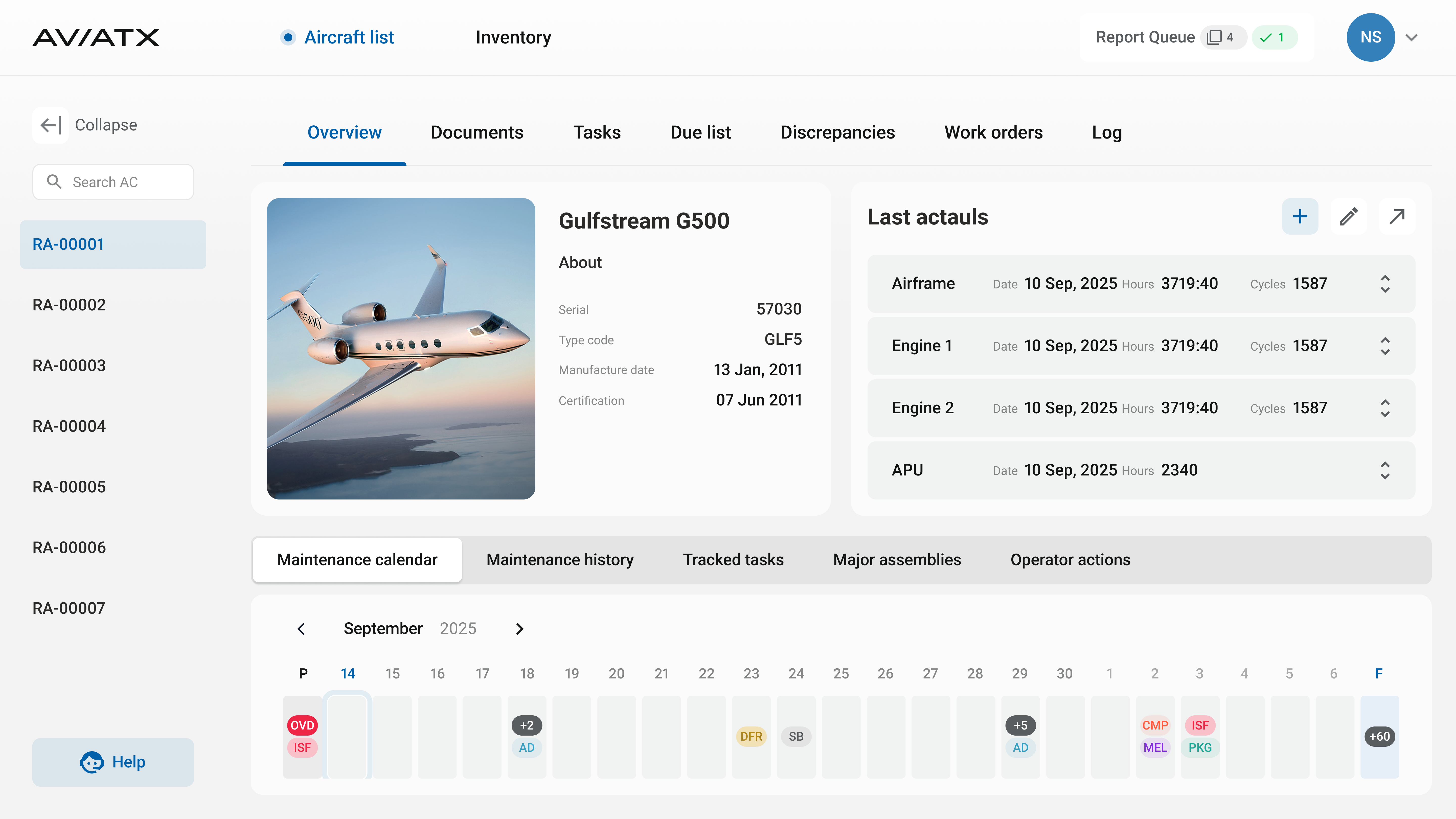Image resolution: width=1456 pixels, height=819 pixels.
Task: Click the Collapse sidebar arrow icon
Action: 50,125
